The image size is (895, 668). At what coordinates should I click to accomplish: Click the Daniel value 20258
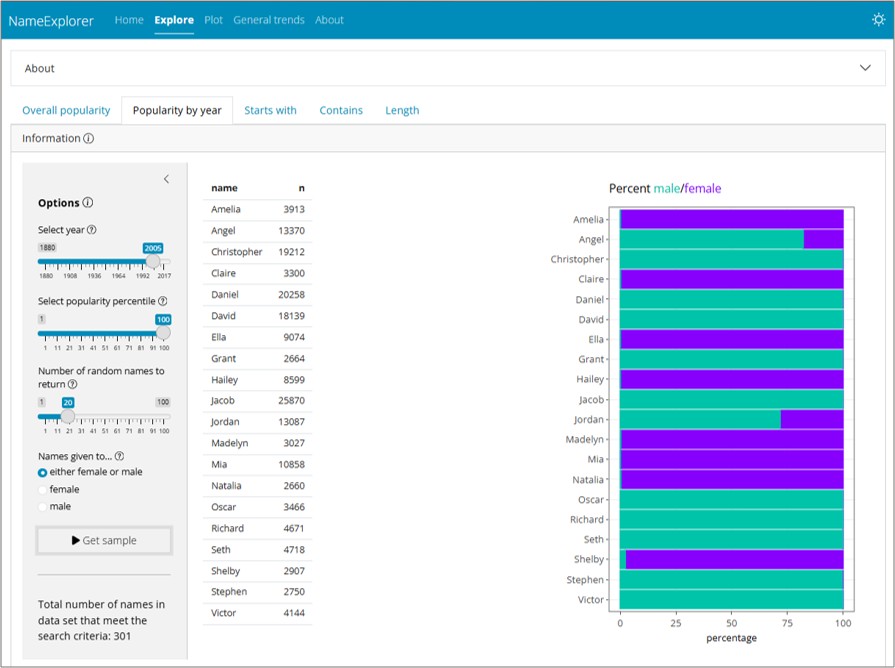click(x=291, y=295)
